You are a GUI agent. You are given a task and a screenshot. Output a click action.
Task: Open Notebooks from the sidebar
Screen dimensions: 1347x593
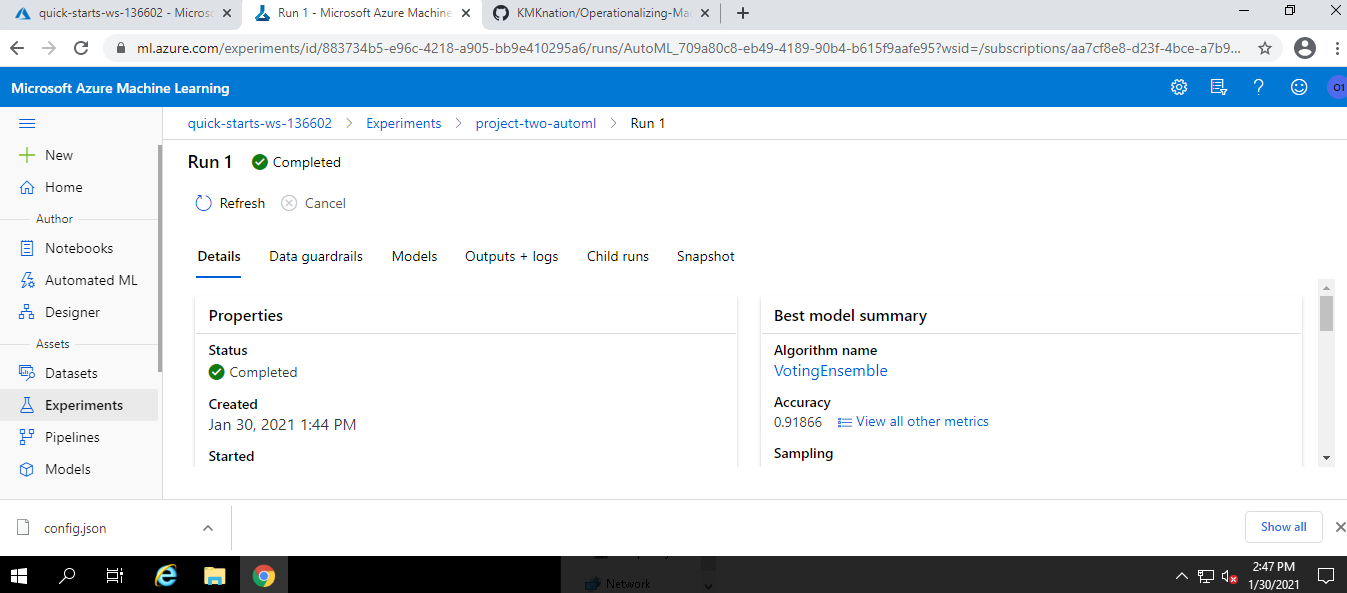click(x=79, y=248)
